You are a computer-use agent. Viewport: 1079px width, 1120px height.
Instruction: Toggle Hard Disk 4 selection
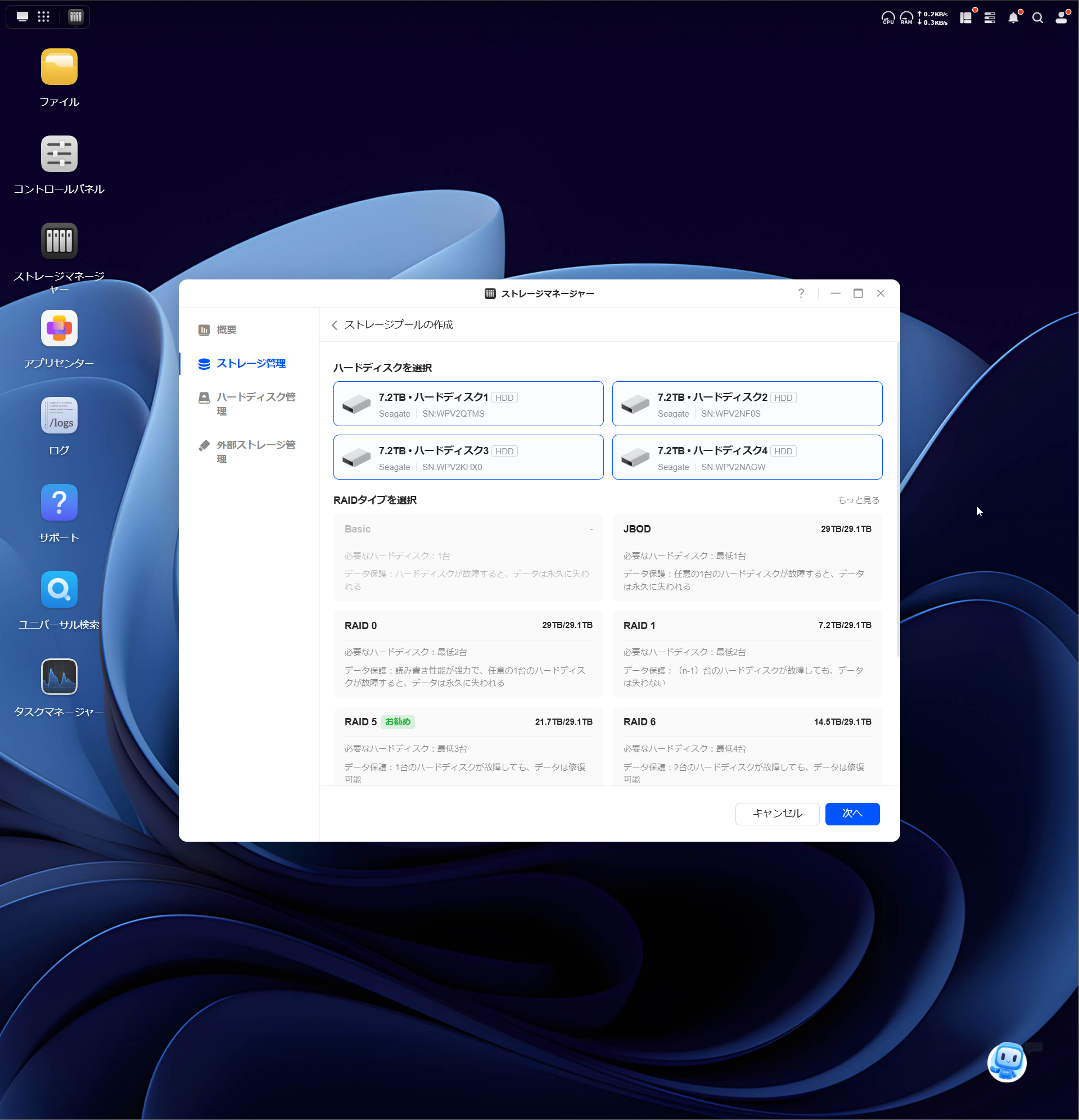point(746,457)
